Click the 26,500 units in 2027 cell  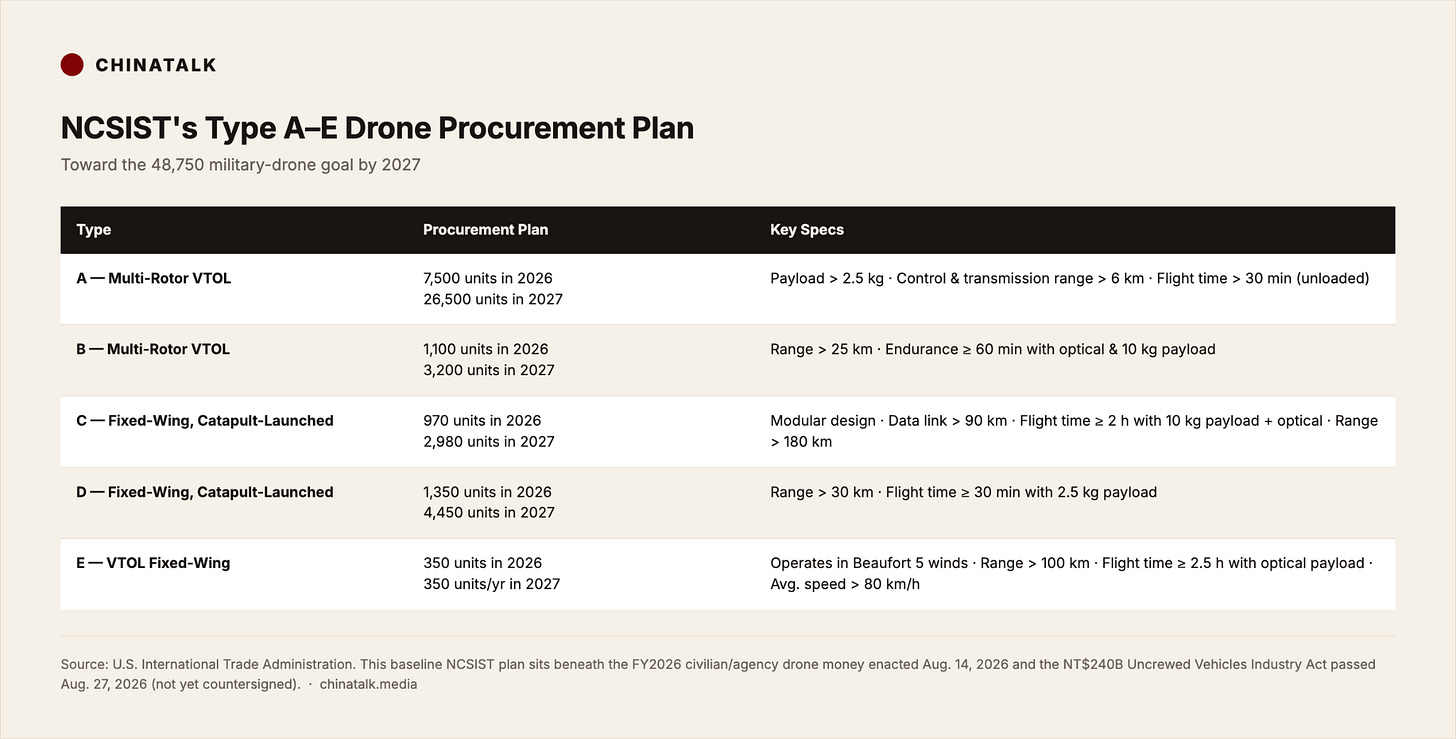click(493, 299)
